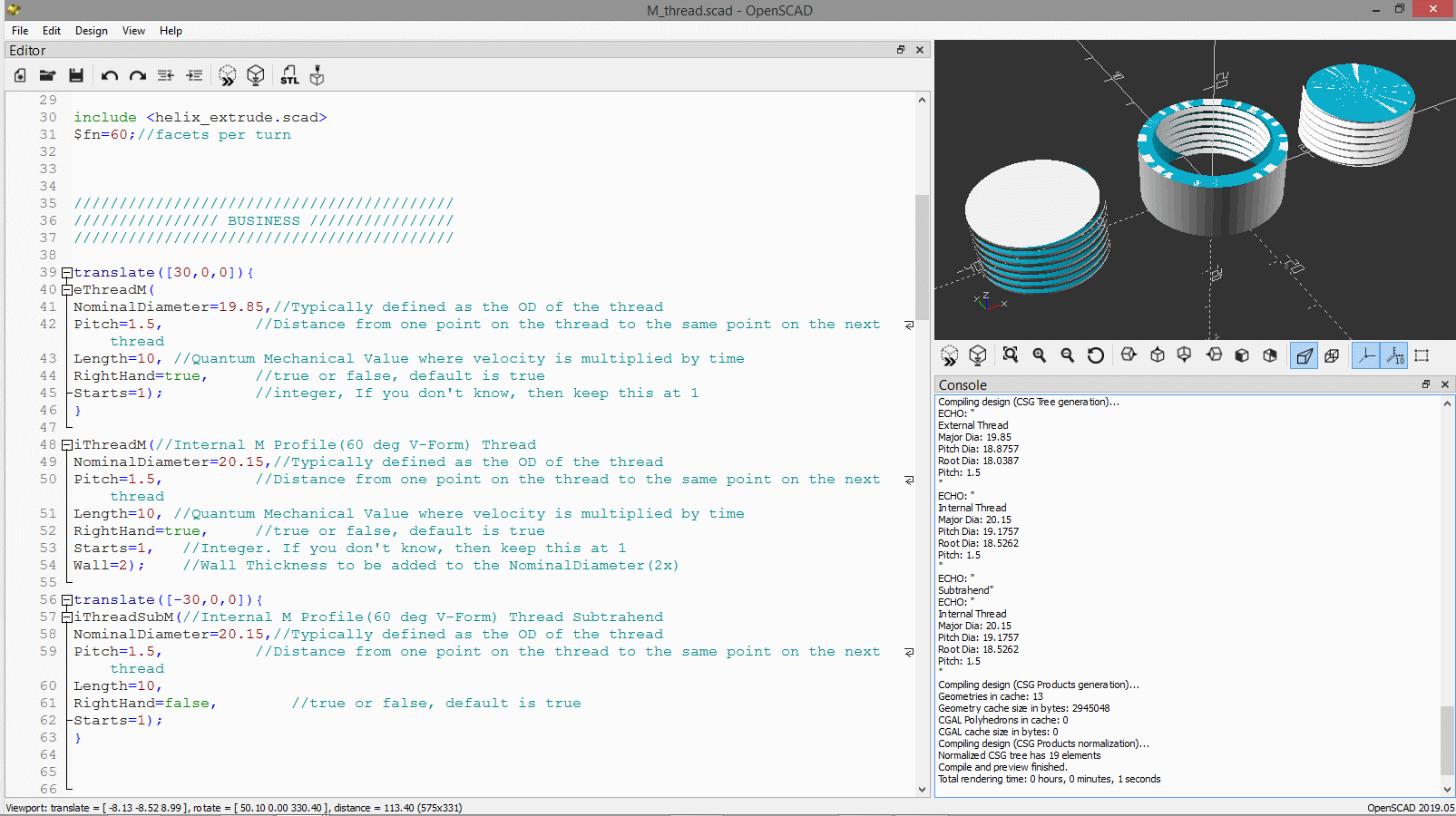Collapse the iThreadM block at line 48
This screenshot has width=1456, height=816.
pos(66,445)
